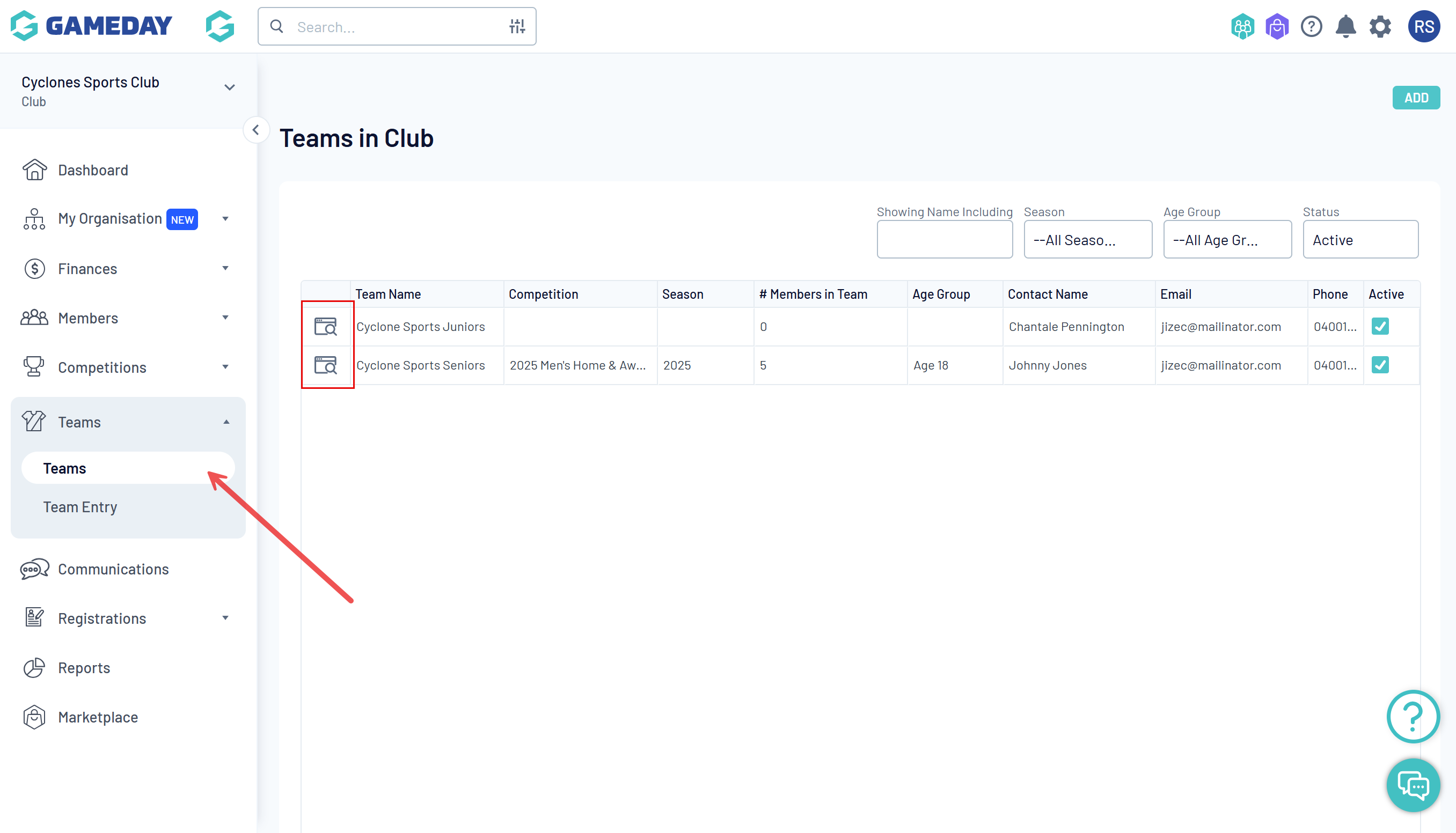Open the Age Group filter dropdown
The width and height of the screenshot is (1456, 833).
click(1227, 240)
